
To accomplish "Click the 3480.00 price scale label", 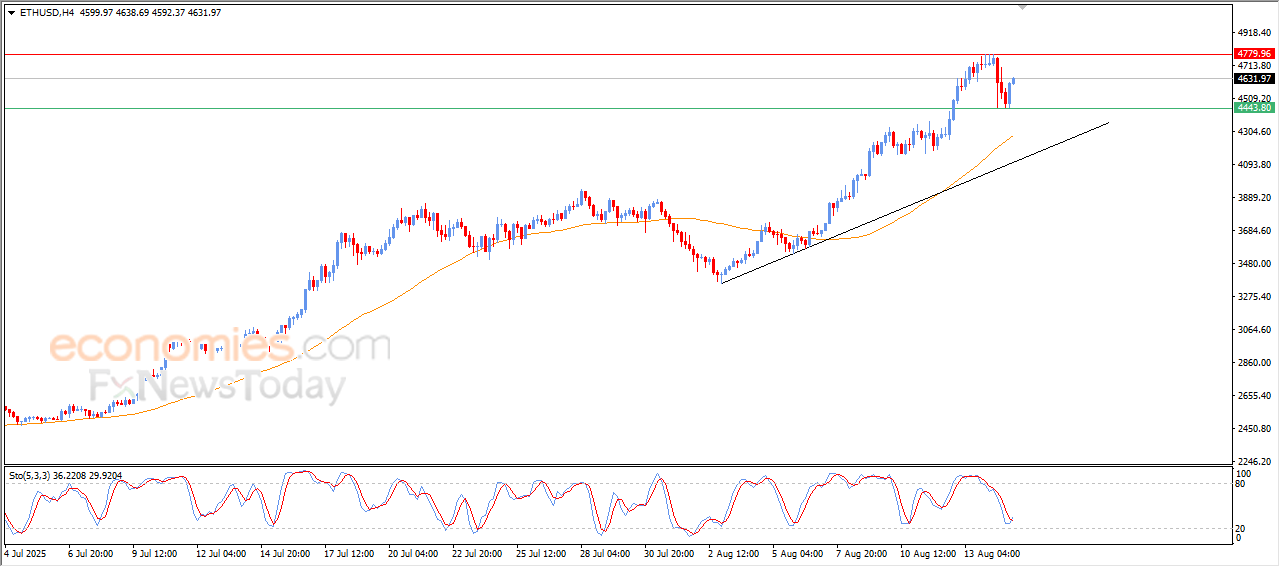I will (x=1253, y=264).
